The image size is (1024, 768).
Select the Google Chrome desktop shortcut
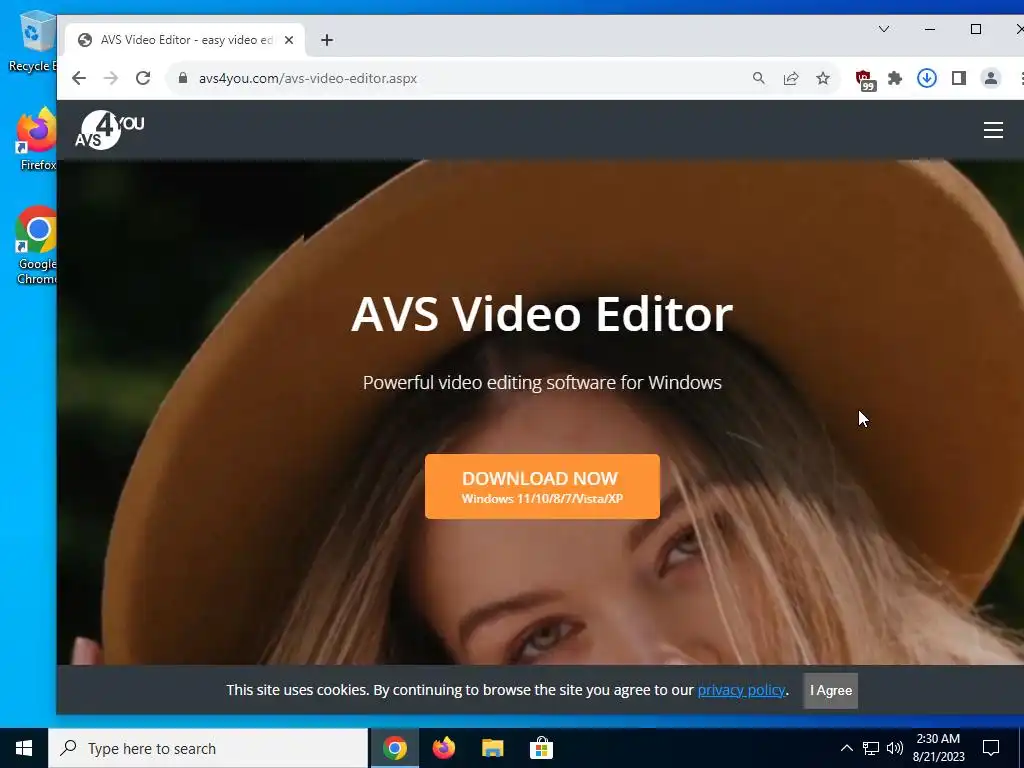(37, 246)
